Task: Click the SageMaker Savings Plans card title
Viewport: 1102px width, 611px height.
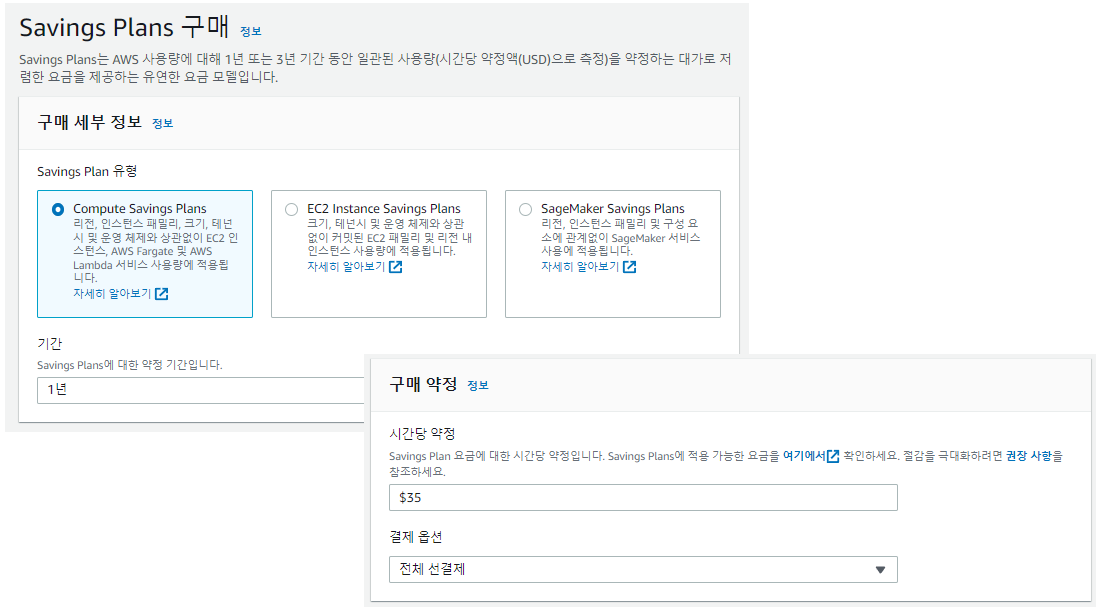Action: click(x=613, y=209)
